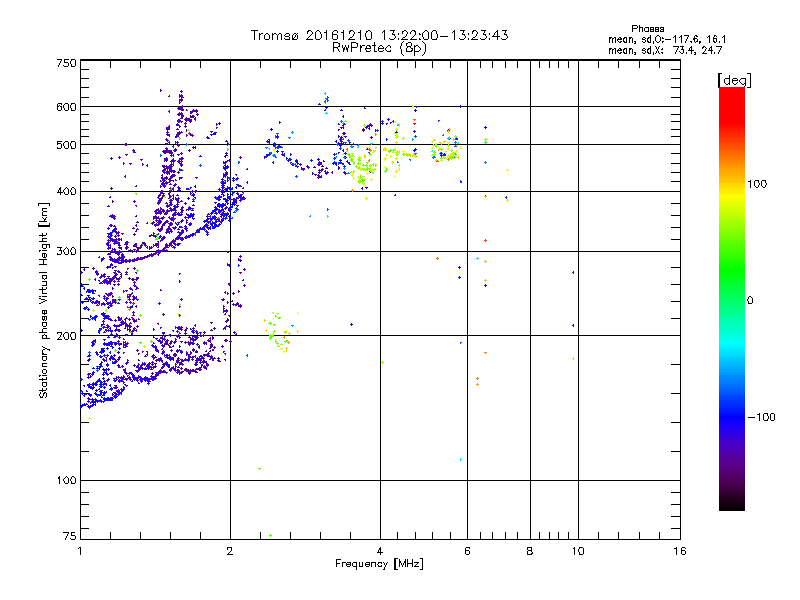Click the 'Frequency [MHz]' axis label
800x600 pixels.
(379, 564)
